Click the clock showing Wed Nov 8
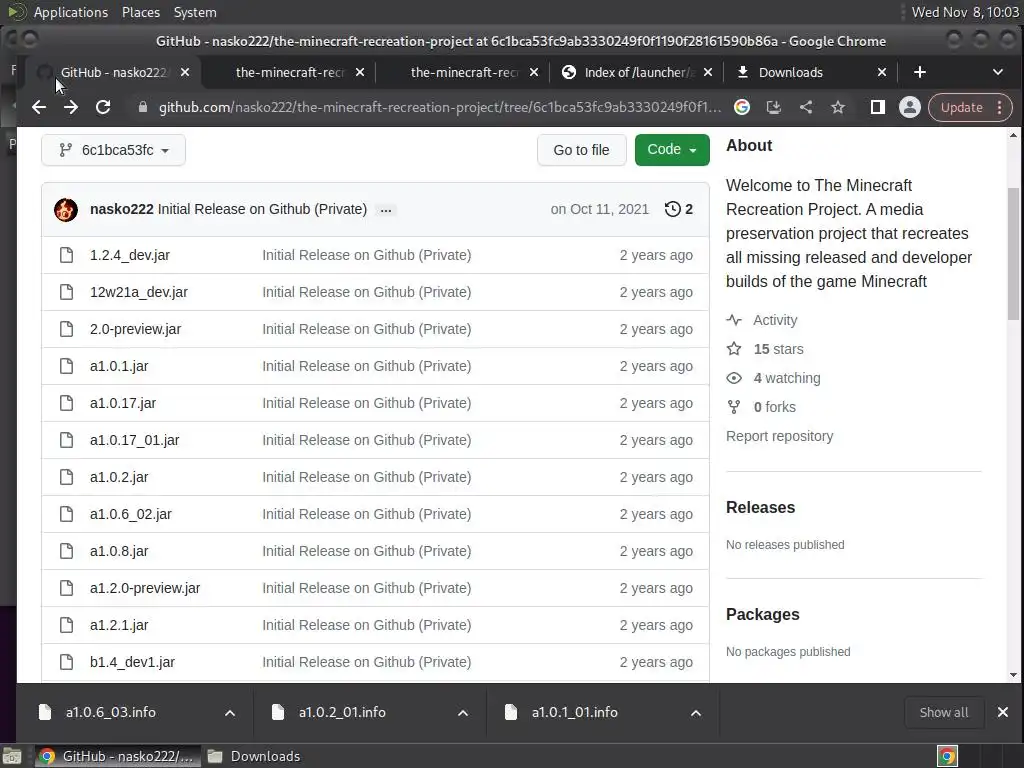This screenshot has height=768, width=1024. (965, 12)
